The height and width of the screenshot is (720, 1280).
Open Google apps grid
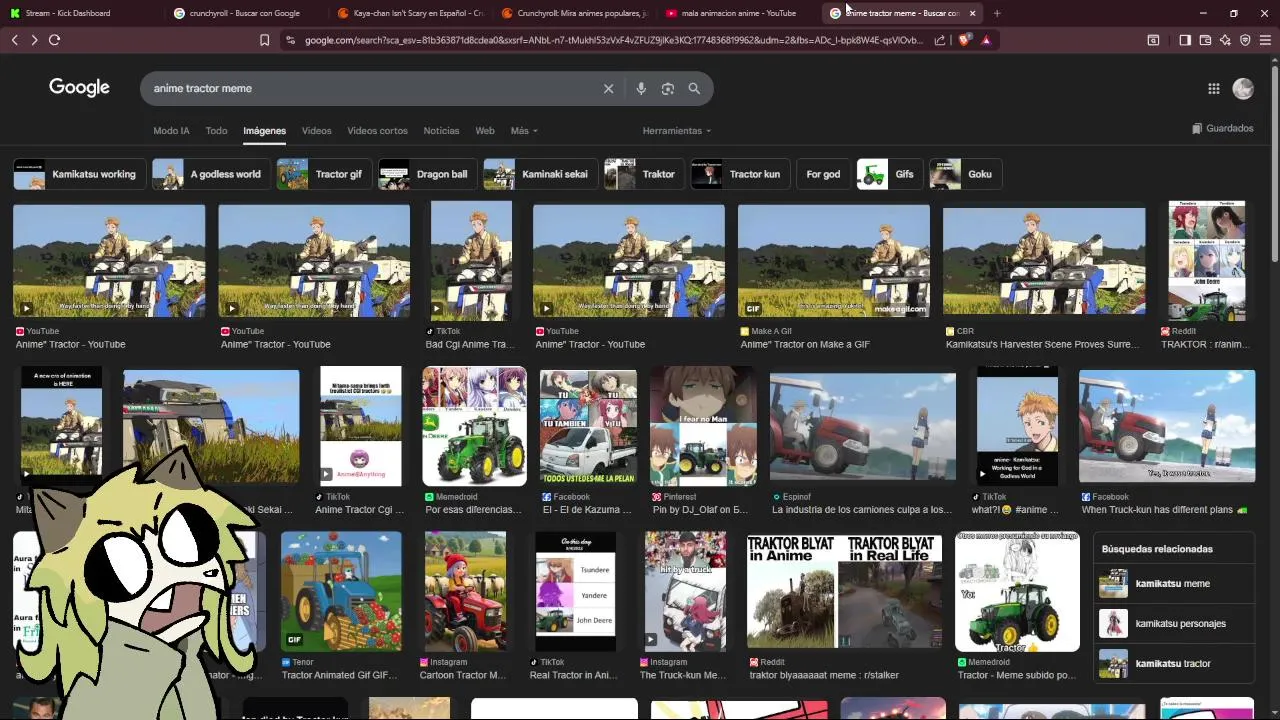[1213, 88]
